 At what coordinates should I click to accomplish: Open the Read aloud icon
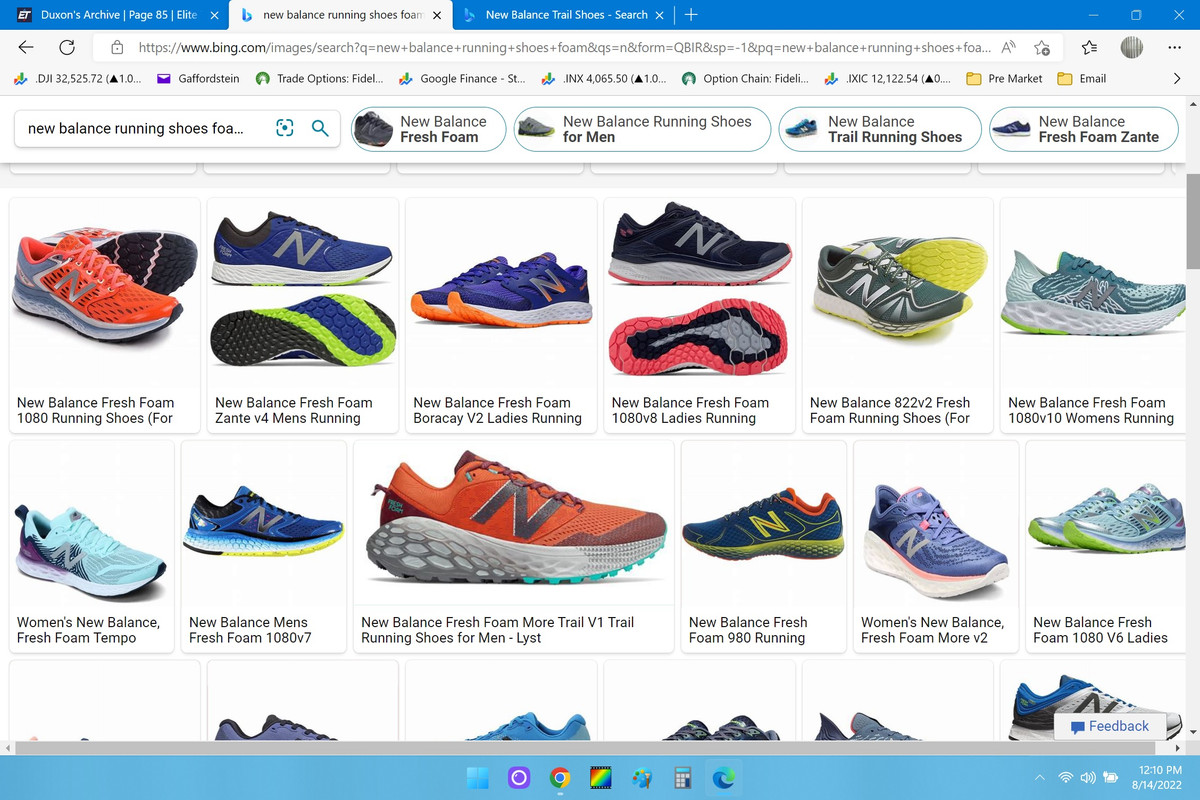[1009, 47]
